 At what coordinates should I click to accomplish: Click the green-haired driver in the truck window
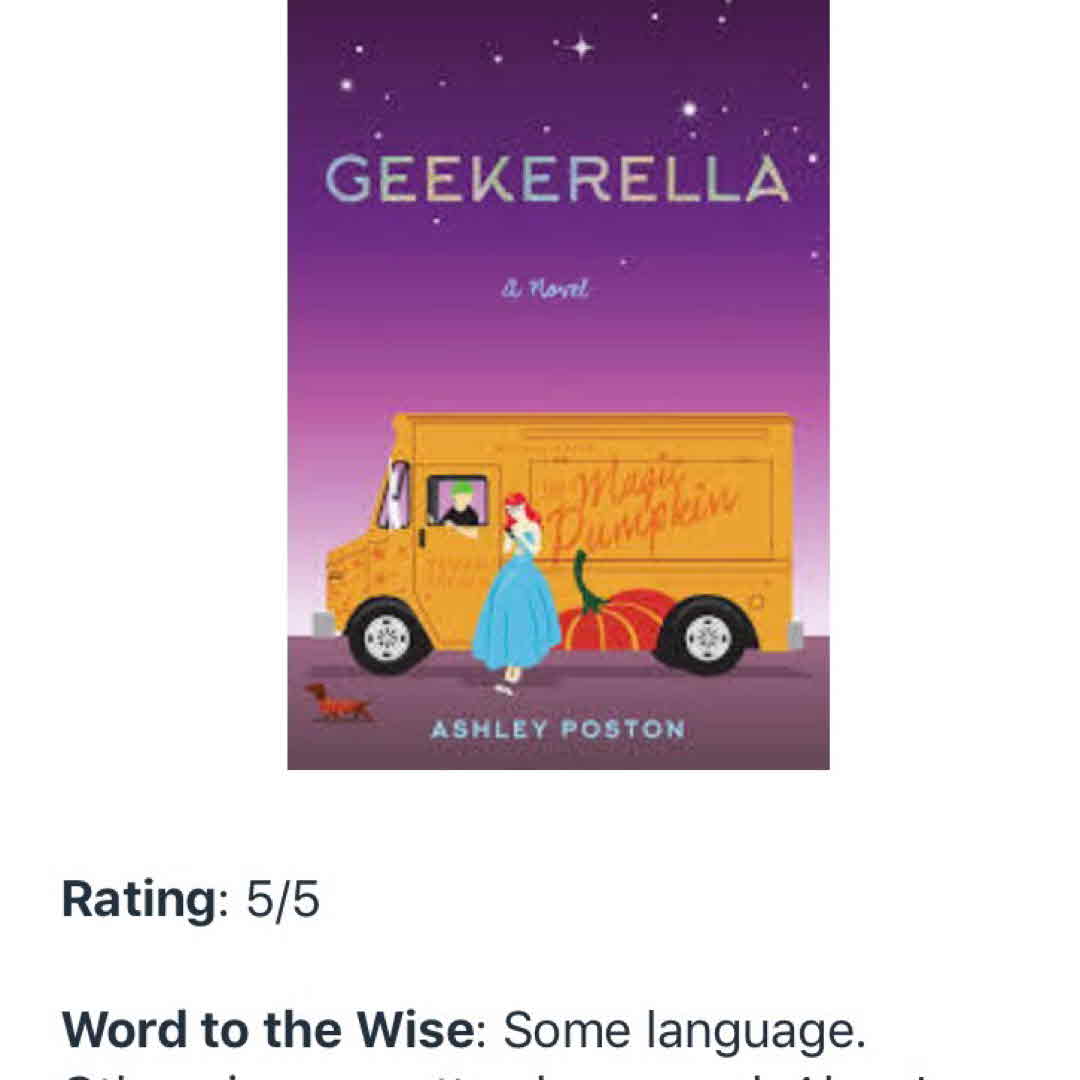click(460, 503)
